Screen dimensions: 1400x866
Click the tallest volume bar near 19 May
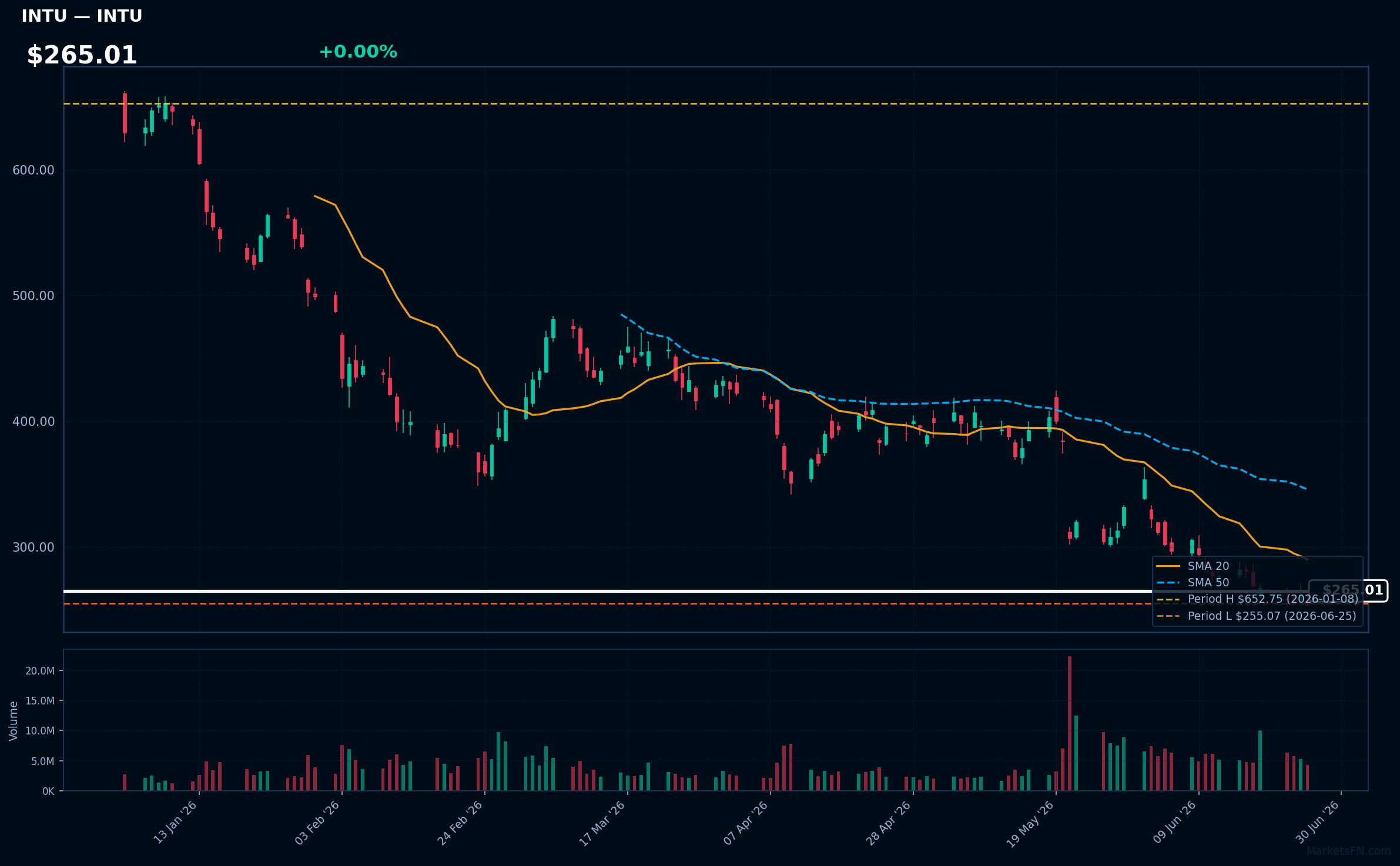click(1070, 723)
